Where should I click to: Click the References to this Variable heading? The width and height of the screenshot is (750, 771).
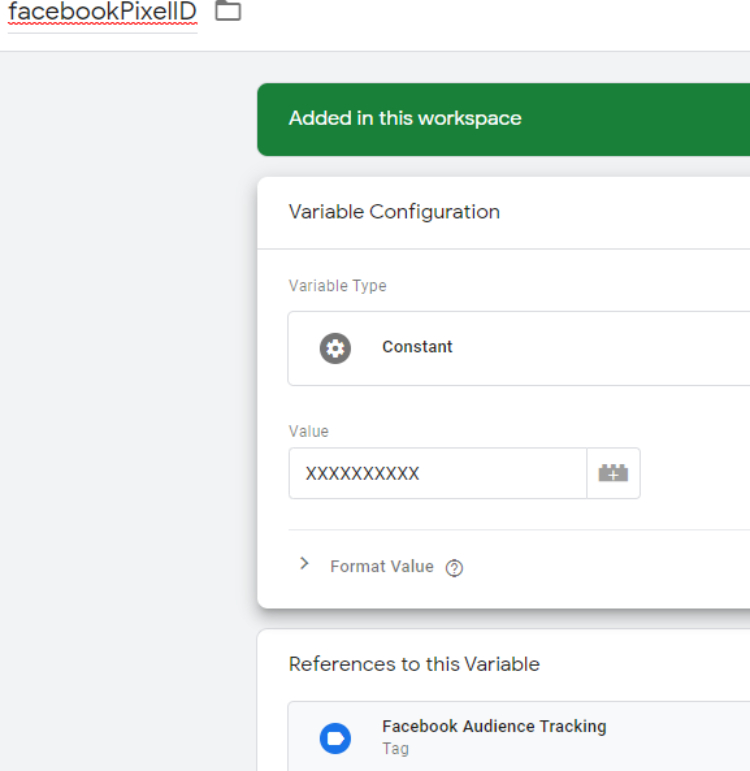point(414,664)
